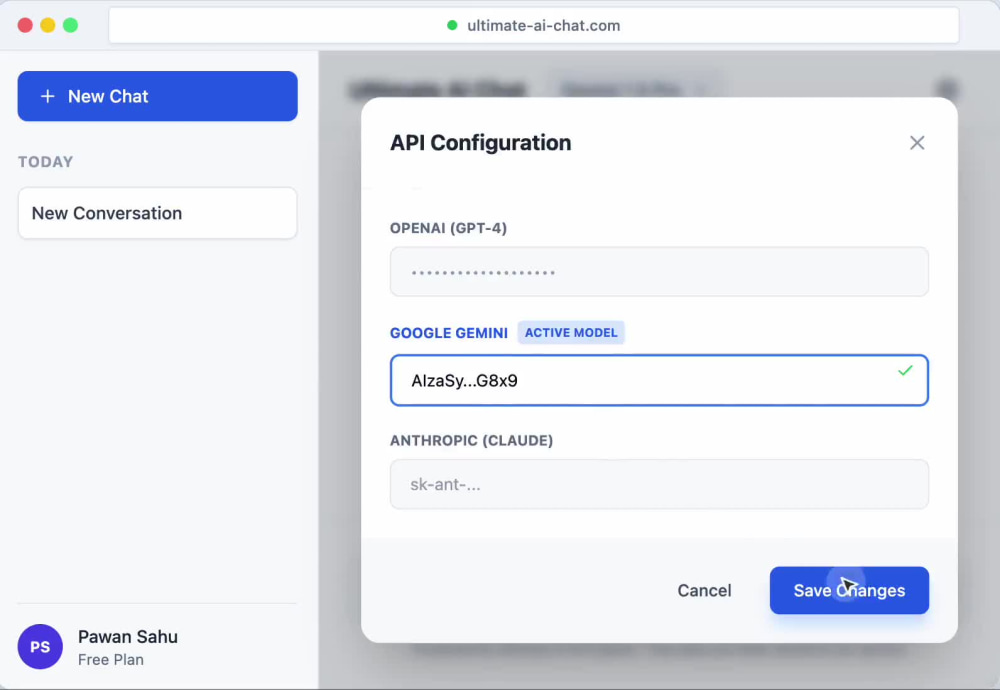
Task: Click the red window close button
Action: 25,26
